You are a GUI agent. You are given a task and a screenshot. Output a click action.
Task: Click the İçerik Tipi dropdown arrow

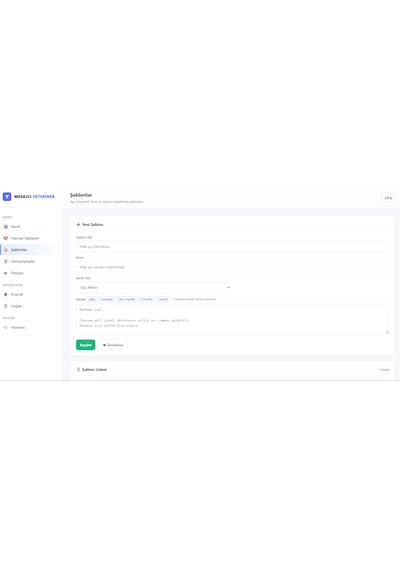pyautogui.click(x=228, y=288)
